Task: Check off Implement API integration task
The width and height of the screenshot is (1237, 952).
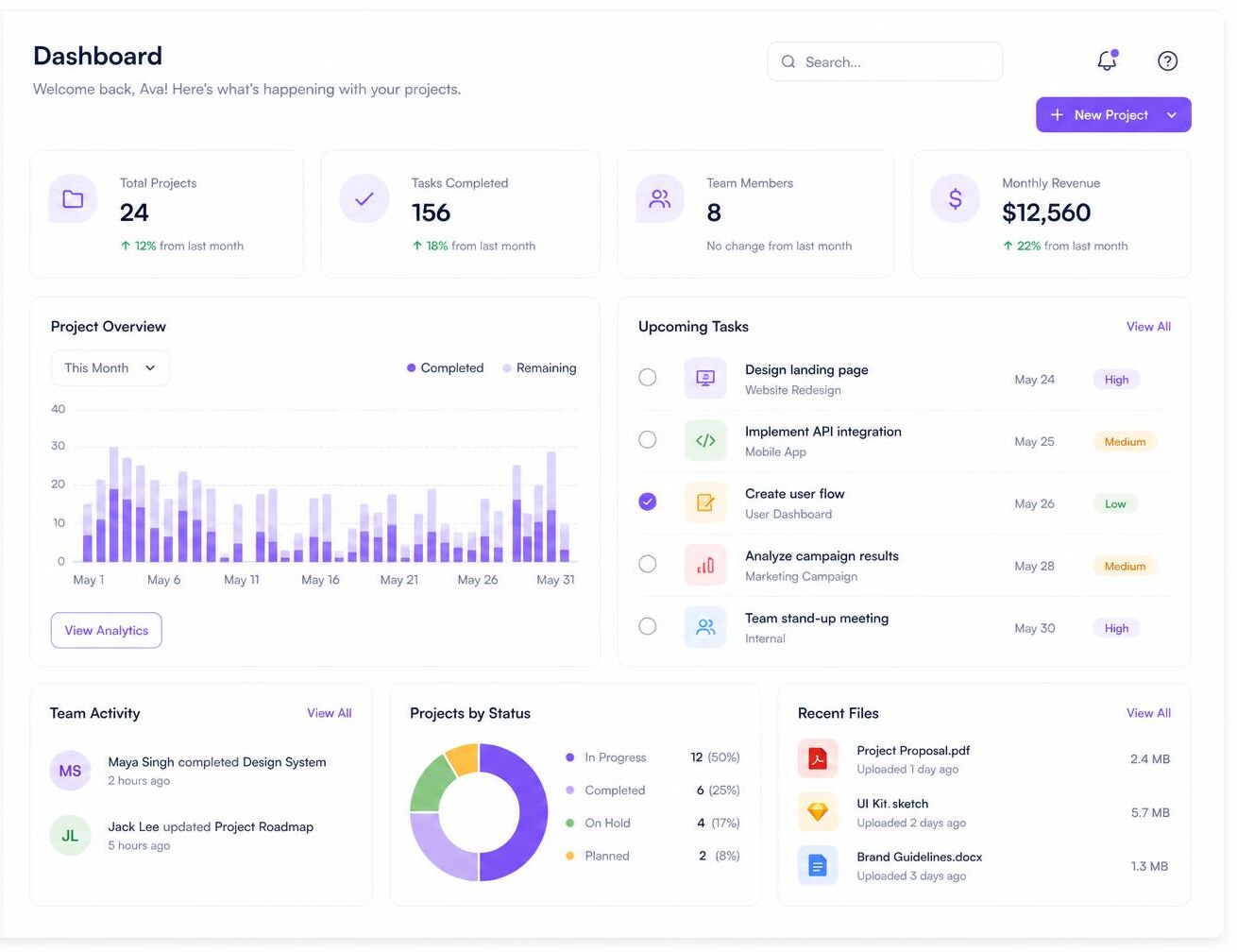Action: 647,440
